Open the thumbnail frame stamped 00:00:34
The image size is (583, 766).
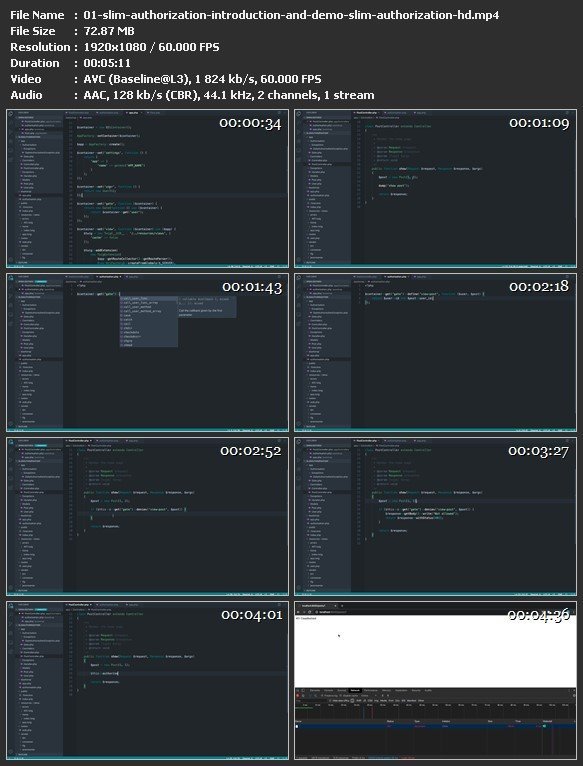[x=147, y=189]
